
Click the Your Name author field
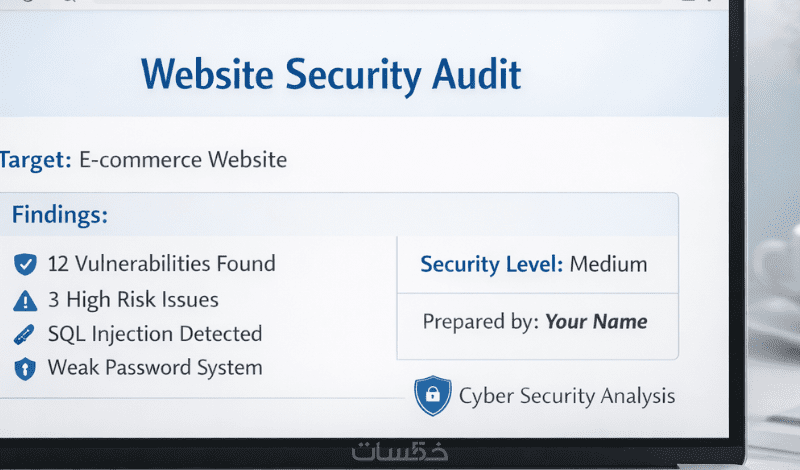click(597, 322)
